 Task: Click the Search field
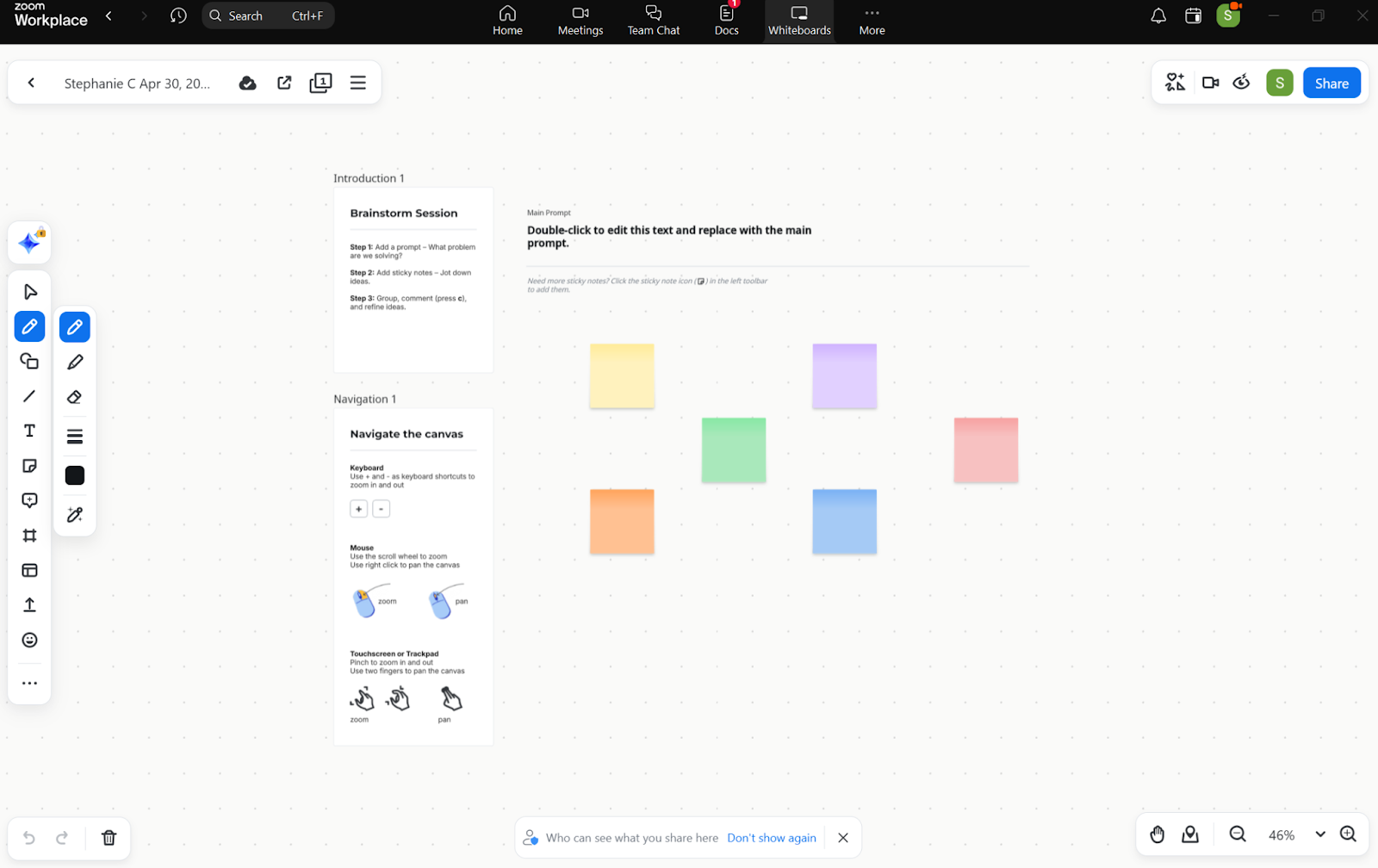click(268, 15)
